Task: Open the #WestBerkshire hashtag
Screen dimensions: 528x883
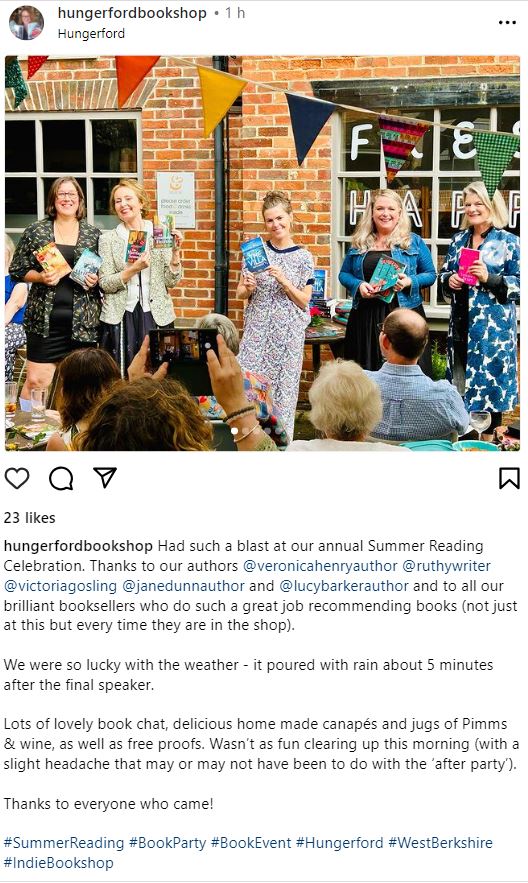Action: pyautogui.click(x=440, y=842)
